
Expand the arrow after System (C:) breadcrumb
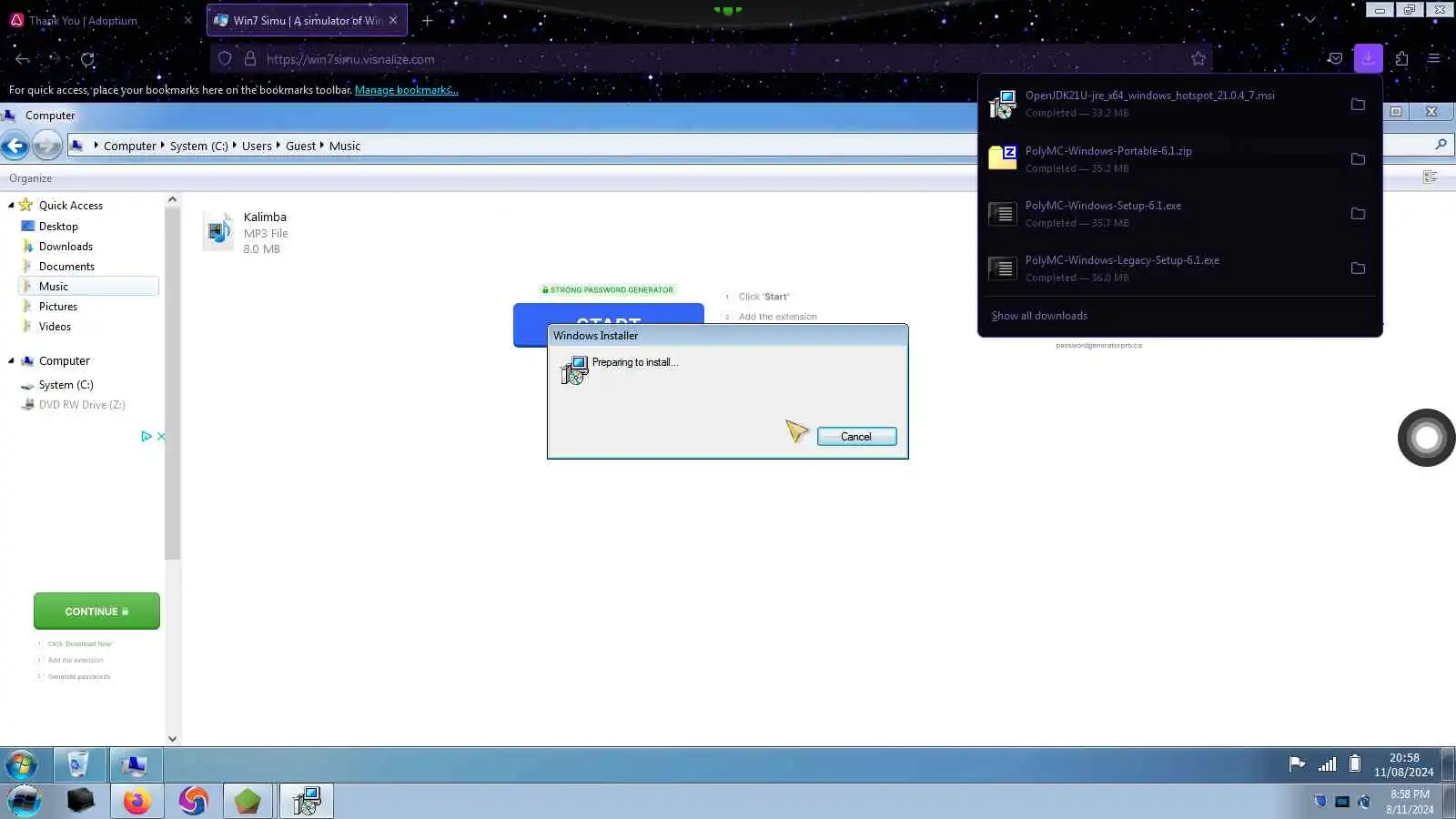(x=235, y=145)
